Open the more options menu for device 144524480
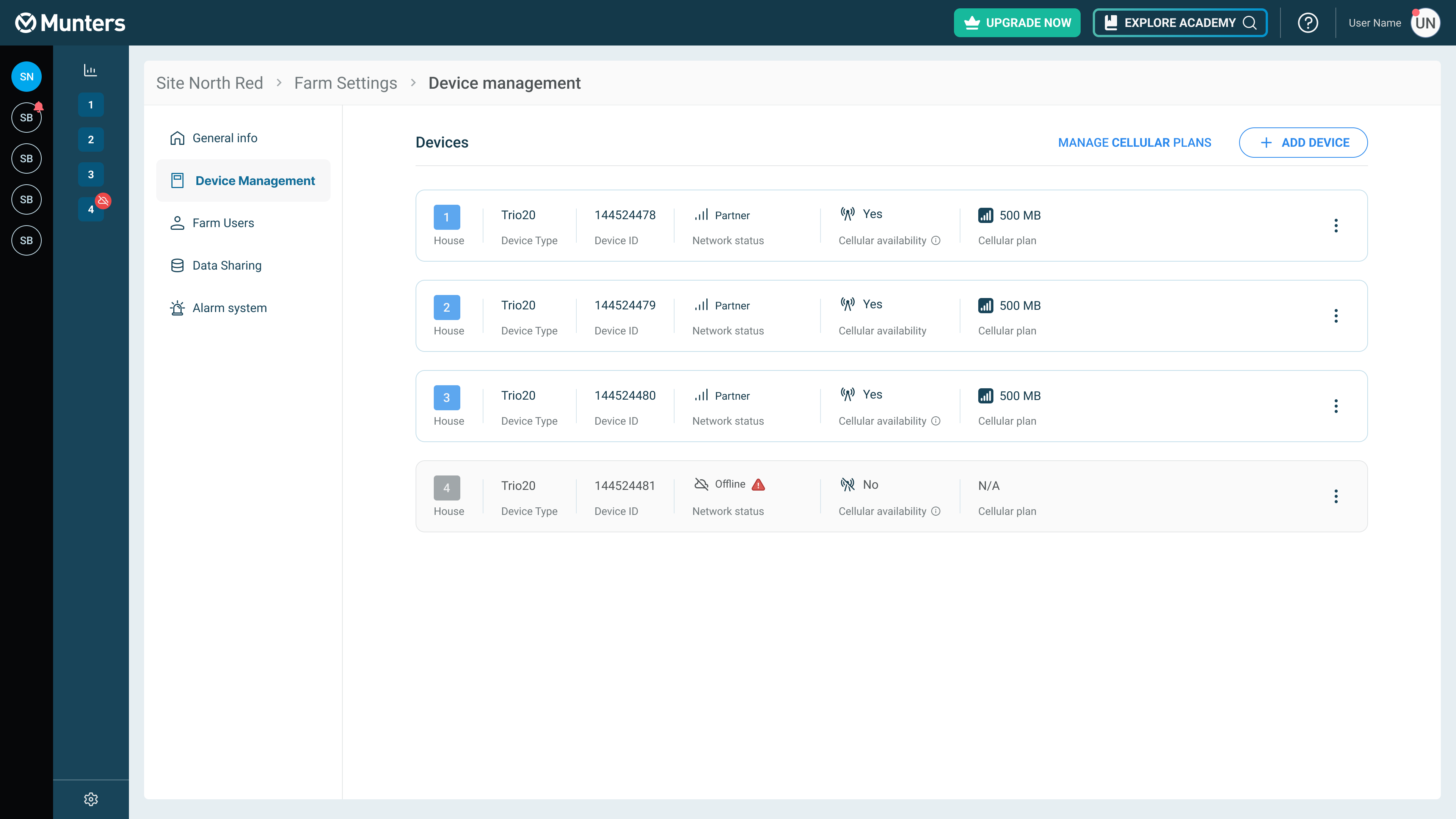The width and height of the screenshot is (1456, 819). (x=1335, y=406)
